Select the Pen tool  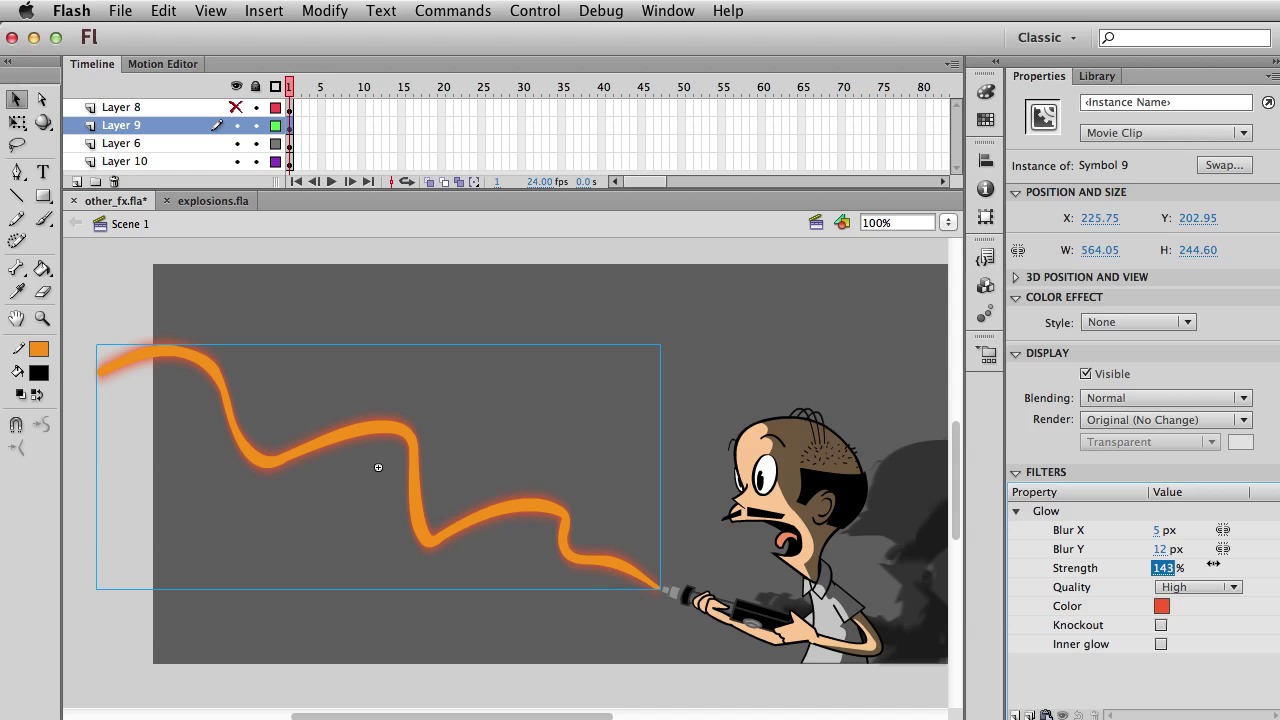(x=17, y=173)
